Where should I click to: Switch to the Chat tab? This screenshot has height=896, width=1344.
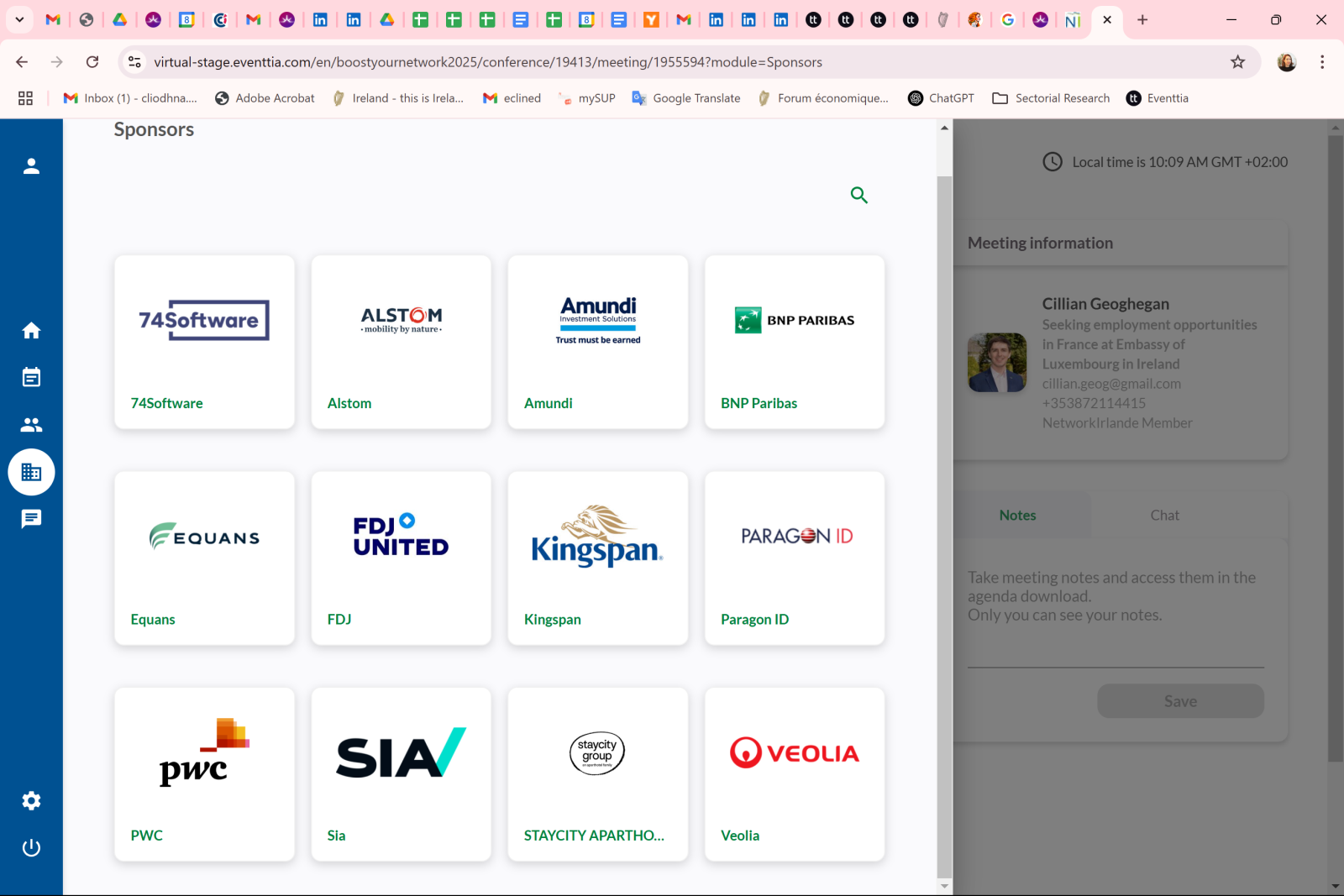tap(1164, 516)
